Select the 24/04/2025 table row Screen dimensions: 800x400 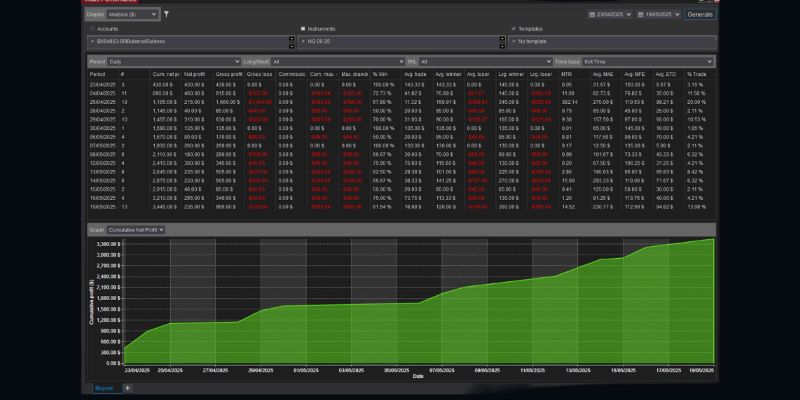(402, 93)
